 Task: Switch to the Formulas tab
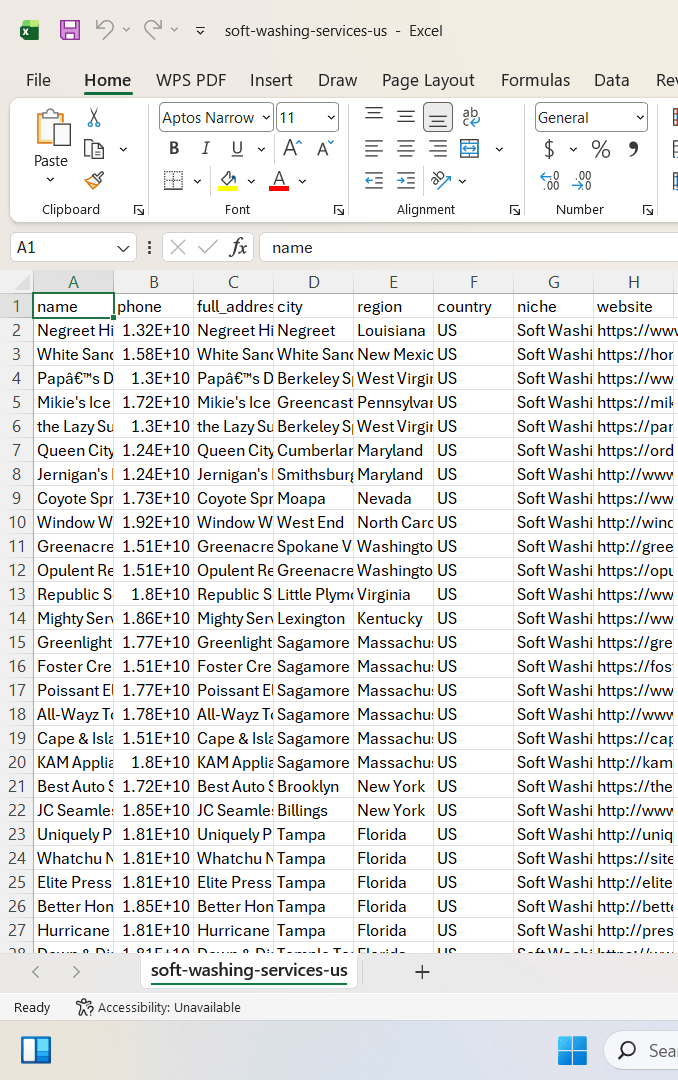[535, 81]
